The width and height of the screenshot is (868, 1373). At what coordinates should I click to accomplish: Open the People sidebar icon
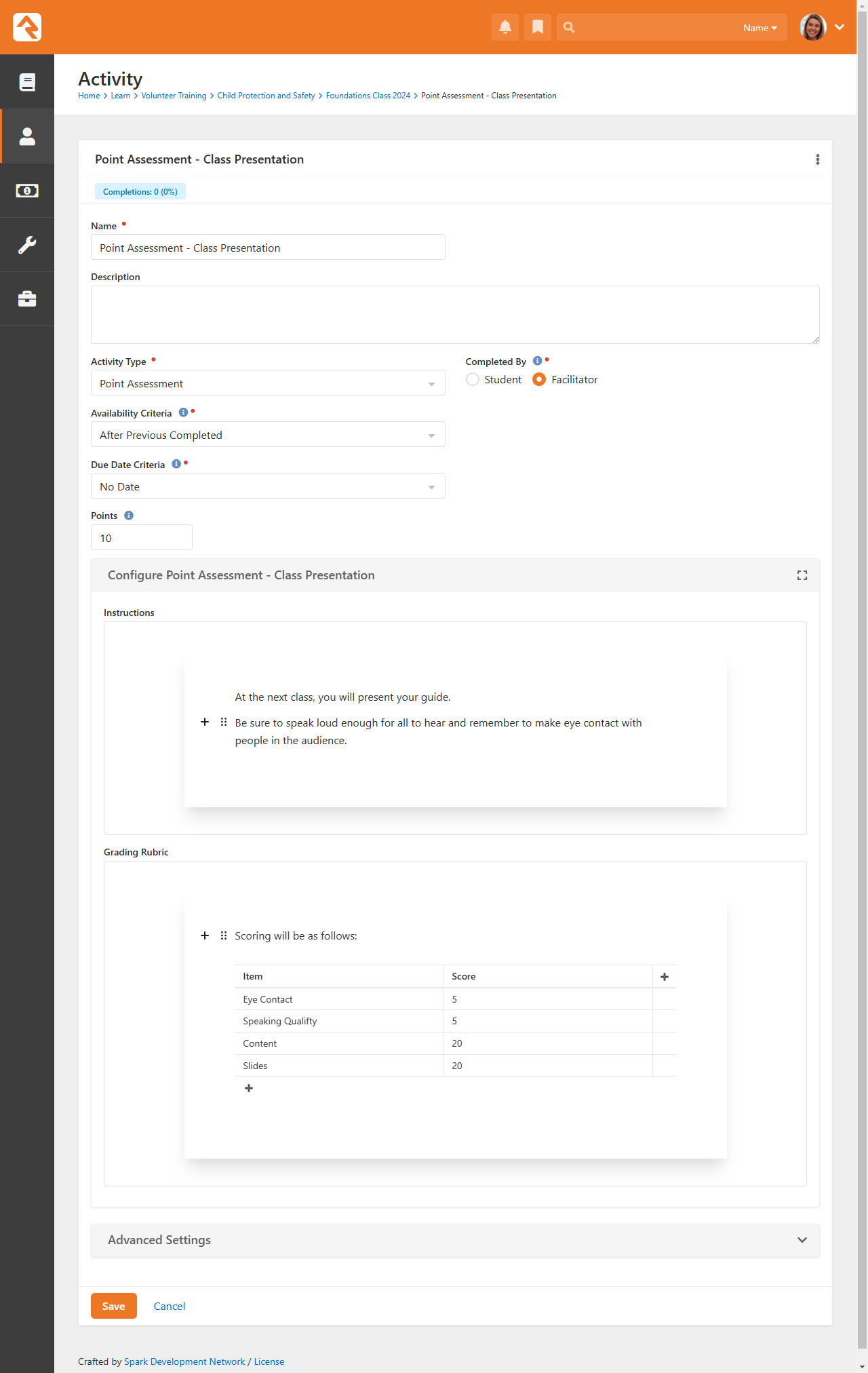click(x=27, y=136)
